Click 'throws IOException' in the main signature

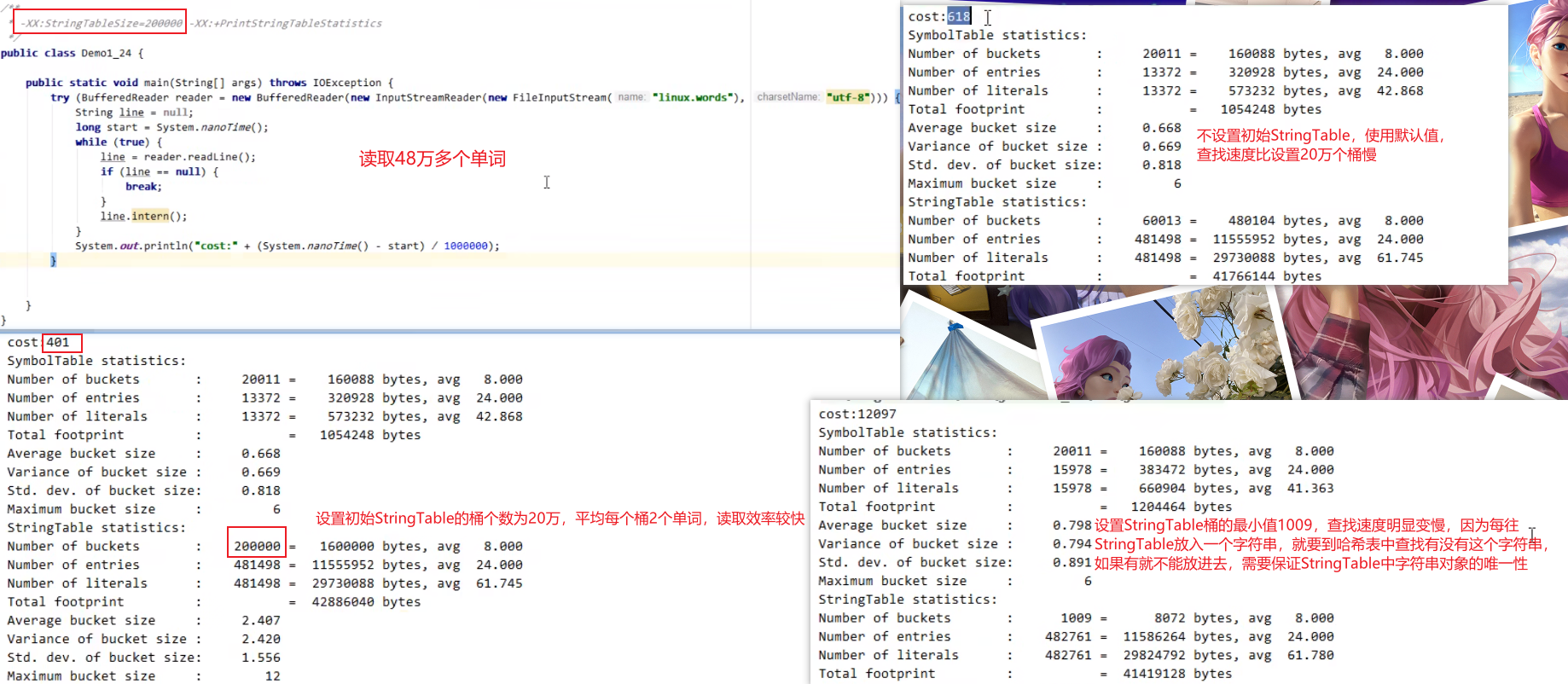[x=326, y=83]
